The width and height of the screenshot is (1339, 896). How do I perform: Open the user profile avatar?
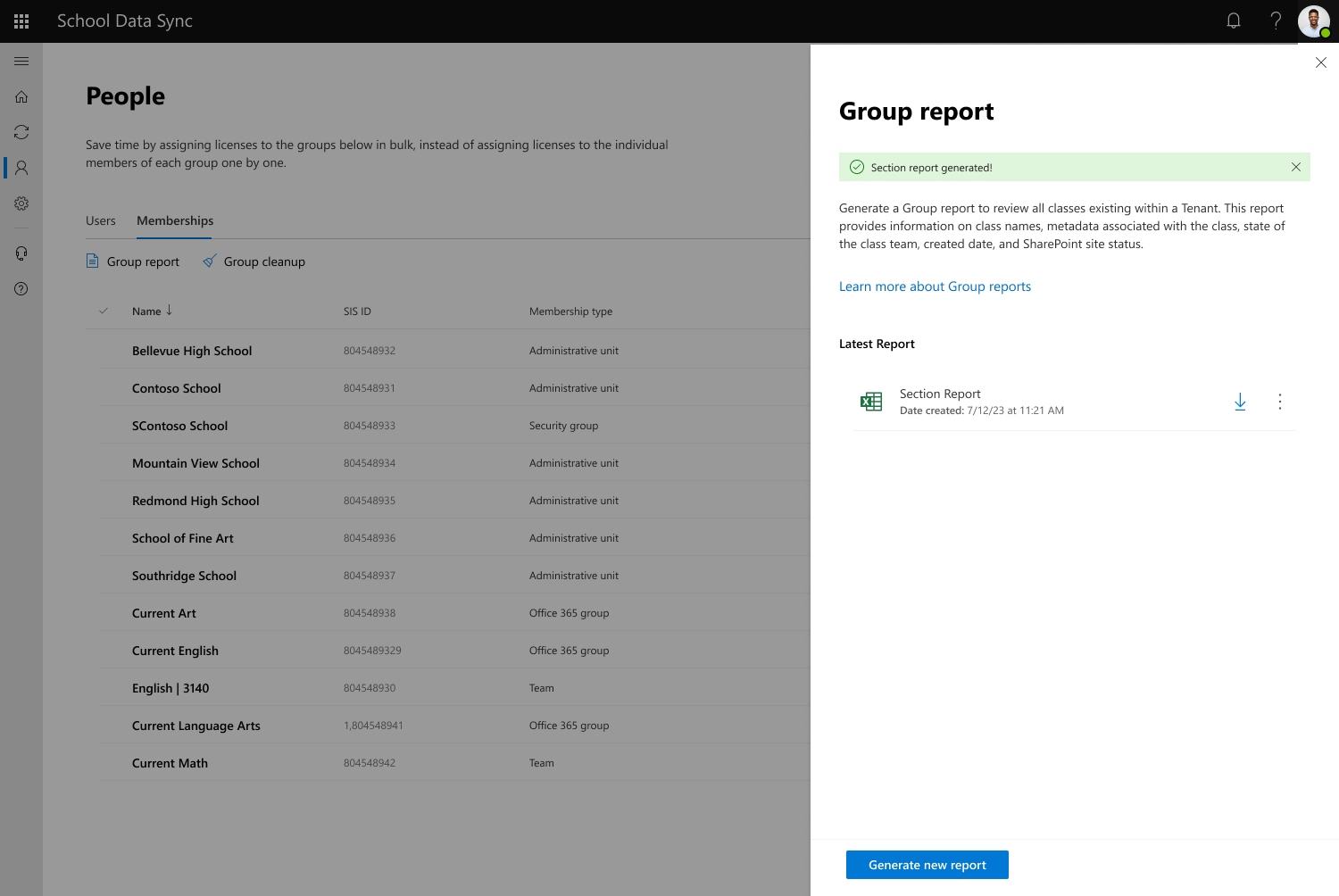point(1313,21)
